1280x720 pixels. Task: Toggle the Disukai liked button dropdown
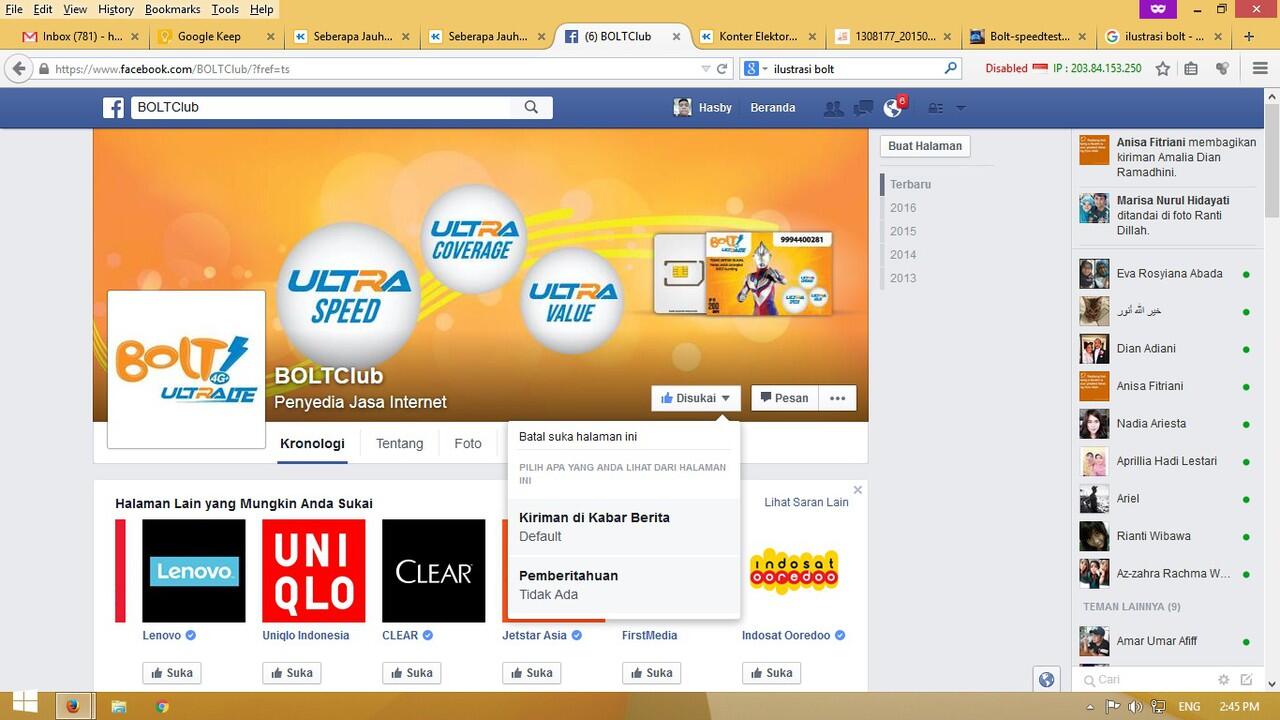[x=696, y=398]
